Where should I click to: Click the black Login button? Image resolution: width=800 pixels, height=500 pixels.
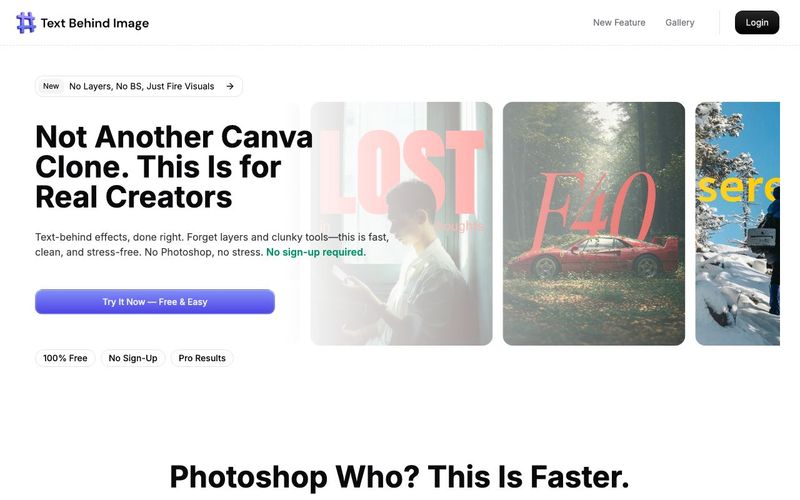(757, 22)
